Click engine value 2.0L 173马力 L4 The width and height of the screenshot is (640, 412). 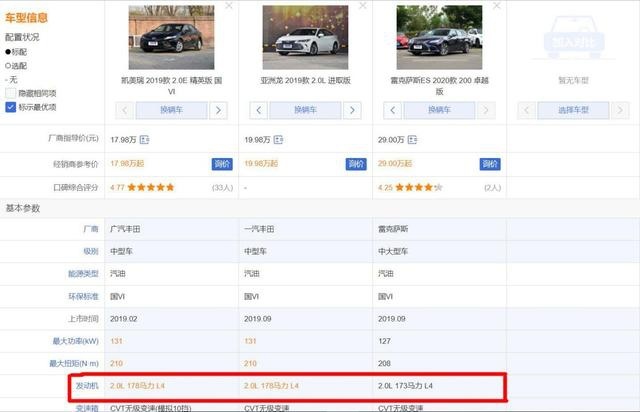click(405, 385)
